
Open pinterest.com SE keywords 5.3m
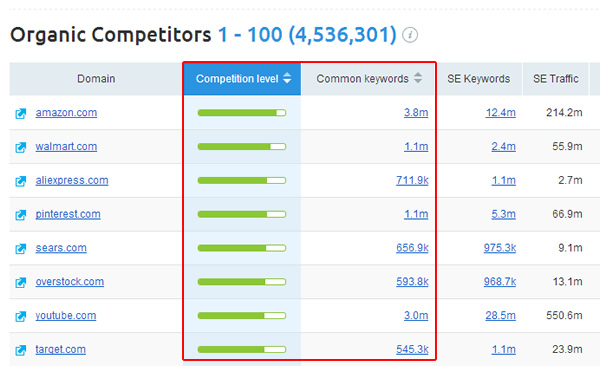(x=504, y=214)
